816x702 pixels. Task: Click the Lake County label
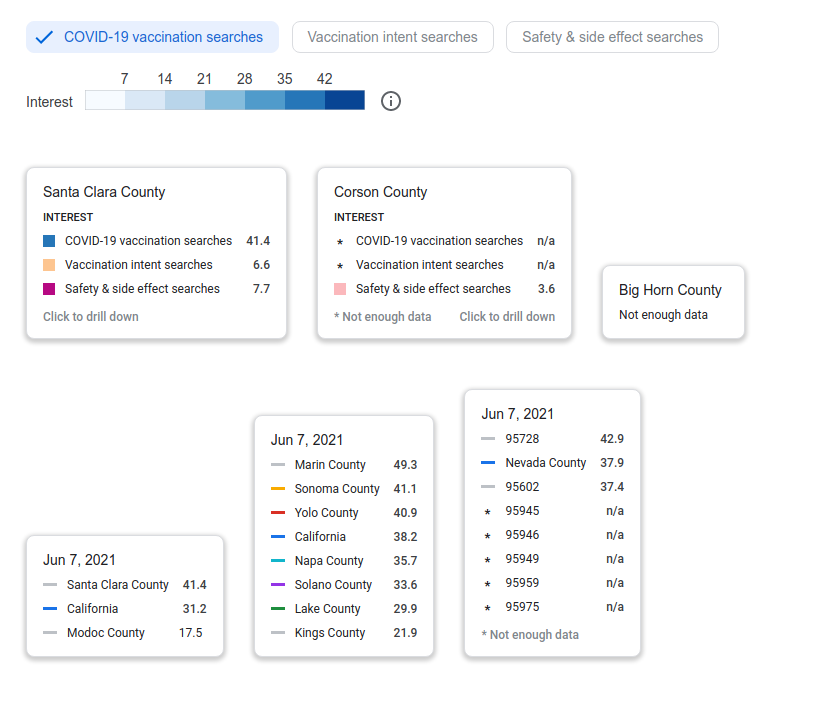point(327,608)
